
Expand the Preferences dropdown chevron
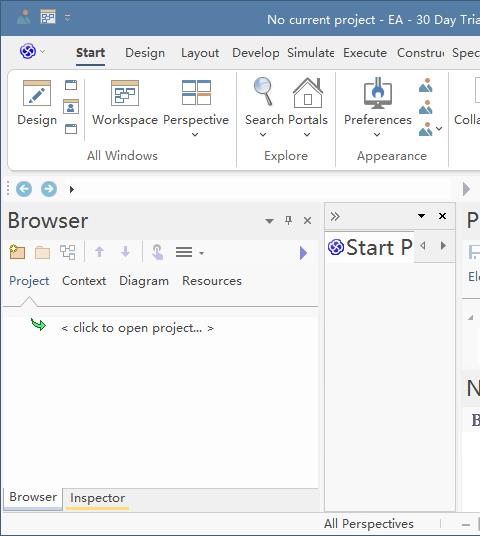tap(377, 134)
